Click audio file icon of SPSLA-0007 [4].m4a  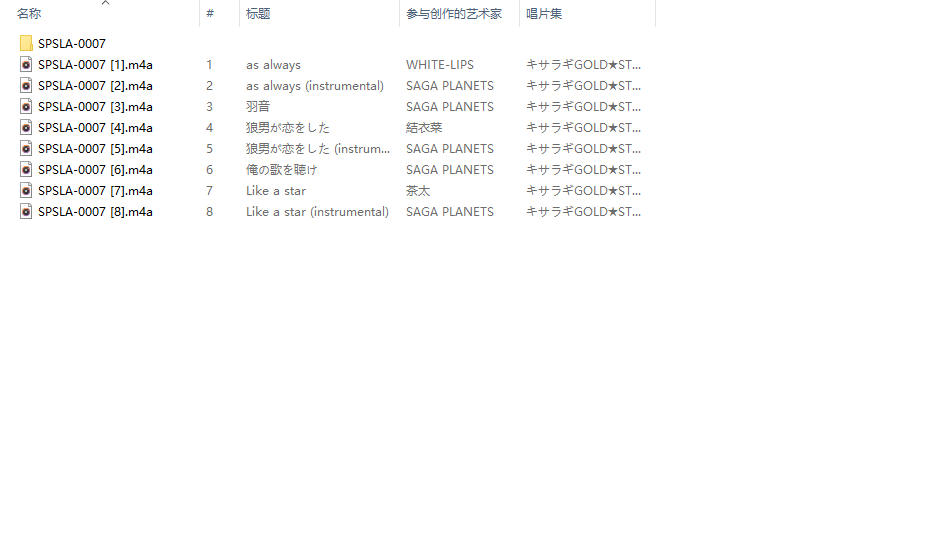[26, 127]
